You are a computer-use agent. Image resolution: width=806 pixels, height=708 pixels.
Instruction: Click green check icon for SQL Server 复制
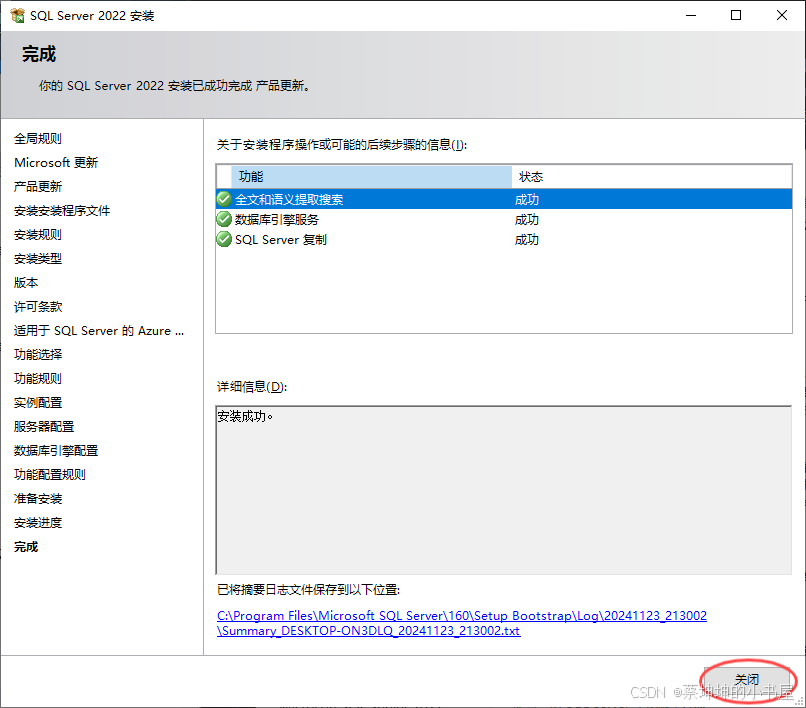[224, 239]
